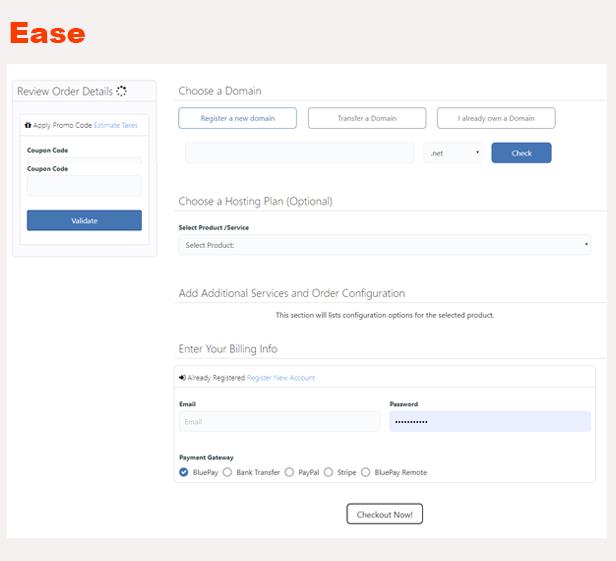
Task: Click the Validate coupon button
Action: point(84,220)
